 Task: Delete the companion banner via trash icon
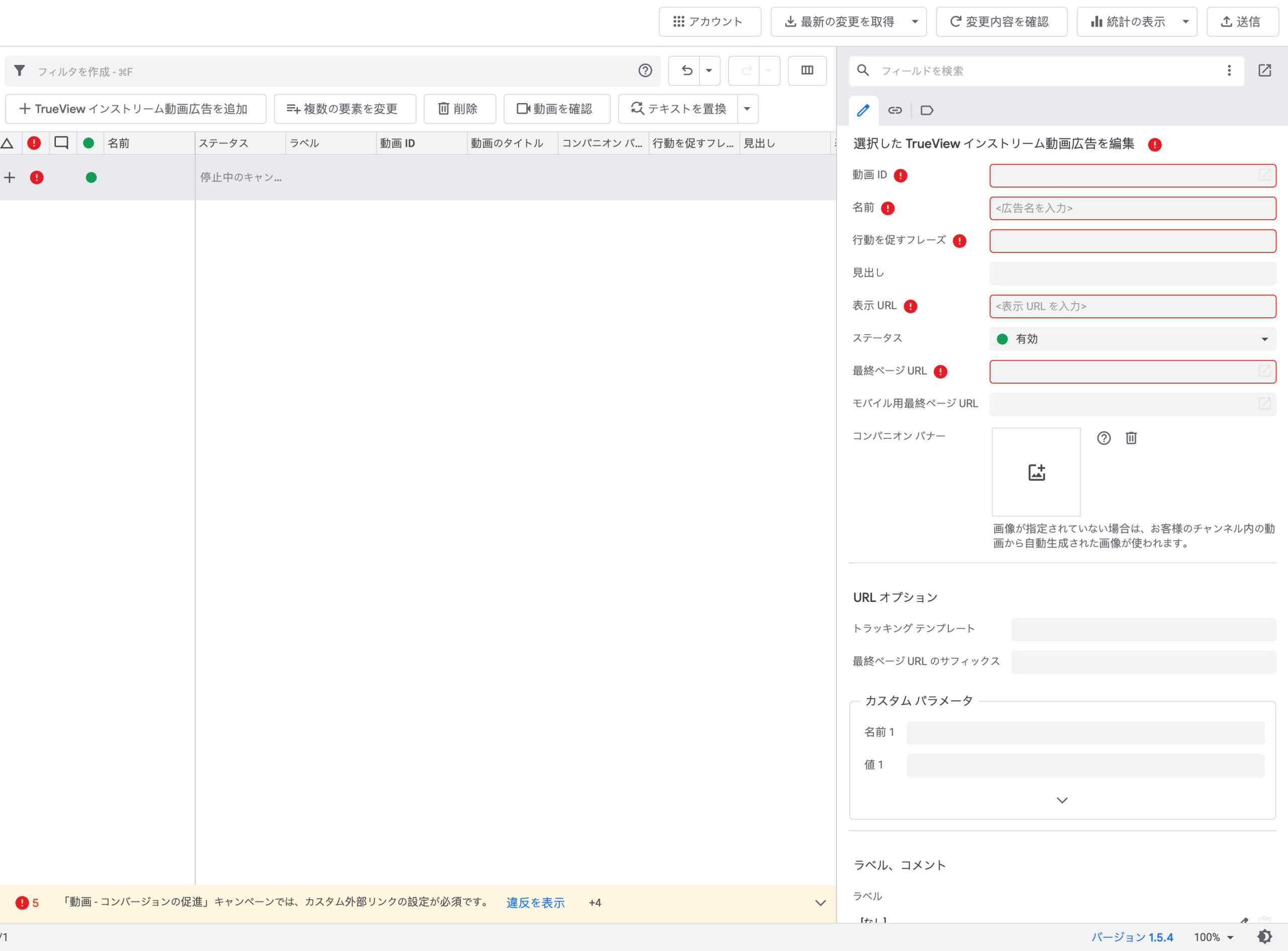1131,438
